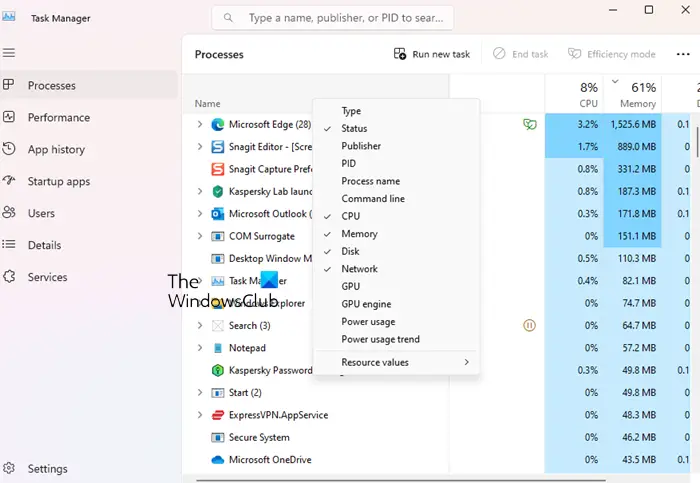Click the vertical scrollbar thumb
The image size is (700, 483).
(697, 142)
